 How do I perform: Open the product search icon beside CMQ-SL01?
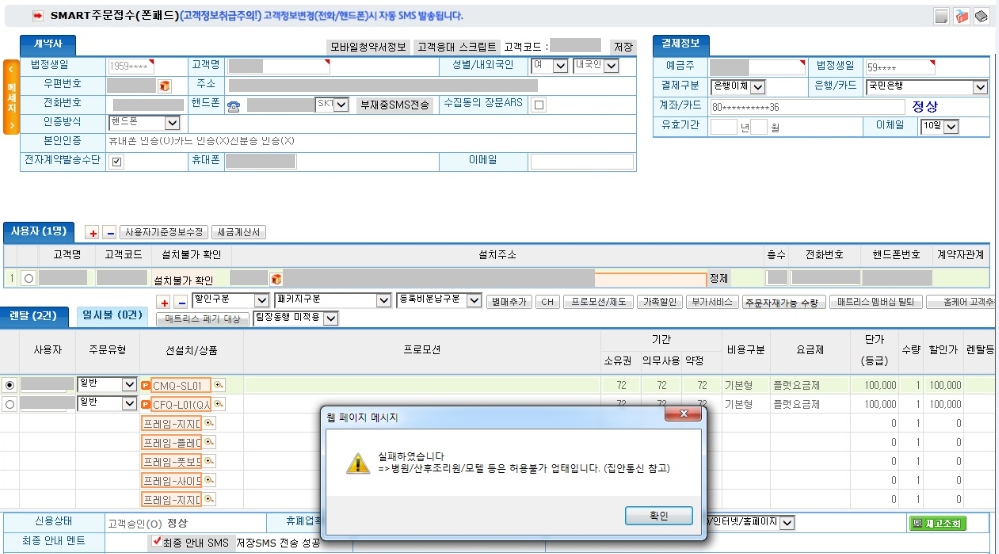pos(219,385)
